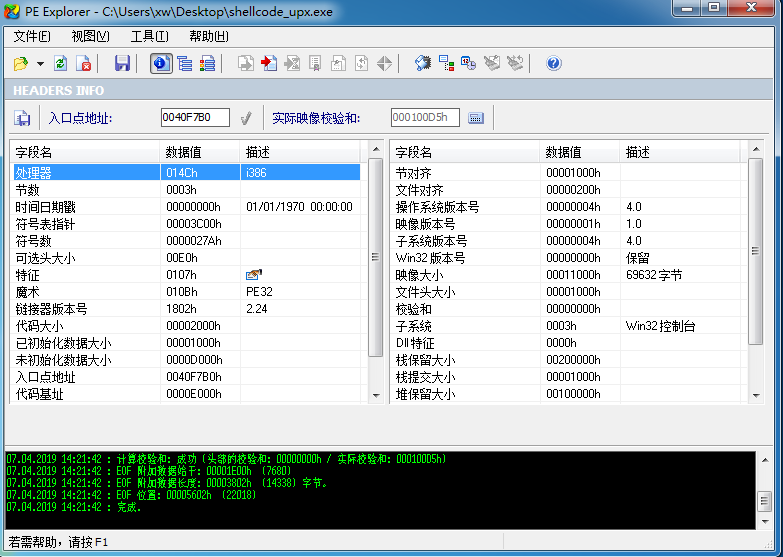Select the 时间日期戳 row
783x557 pixels.
185,207
